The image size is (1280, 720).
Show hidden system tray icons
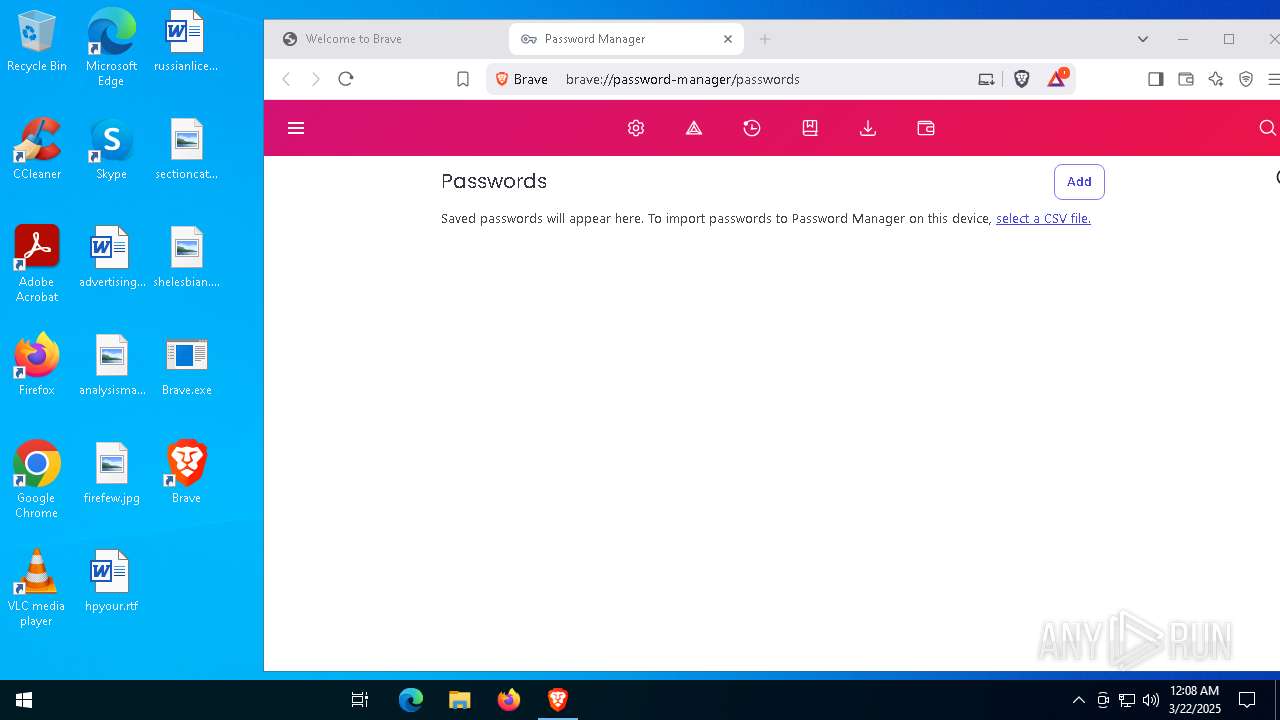[1078, 700]
